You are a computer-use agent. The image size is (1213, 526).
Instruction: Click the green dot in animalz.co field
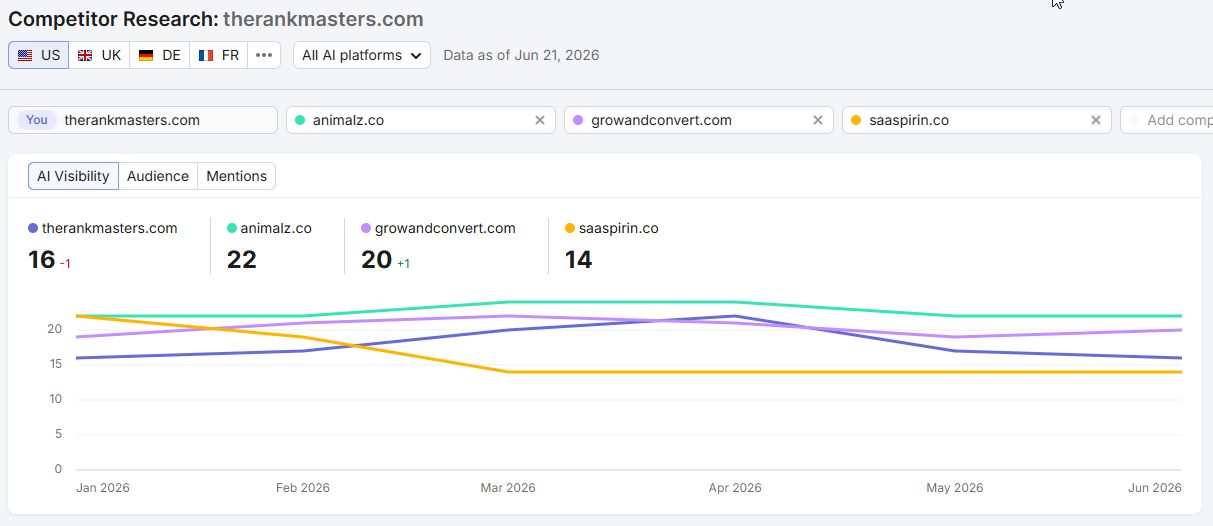299,120
